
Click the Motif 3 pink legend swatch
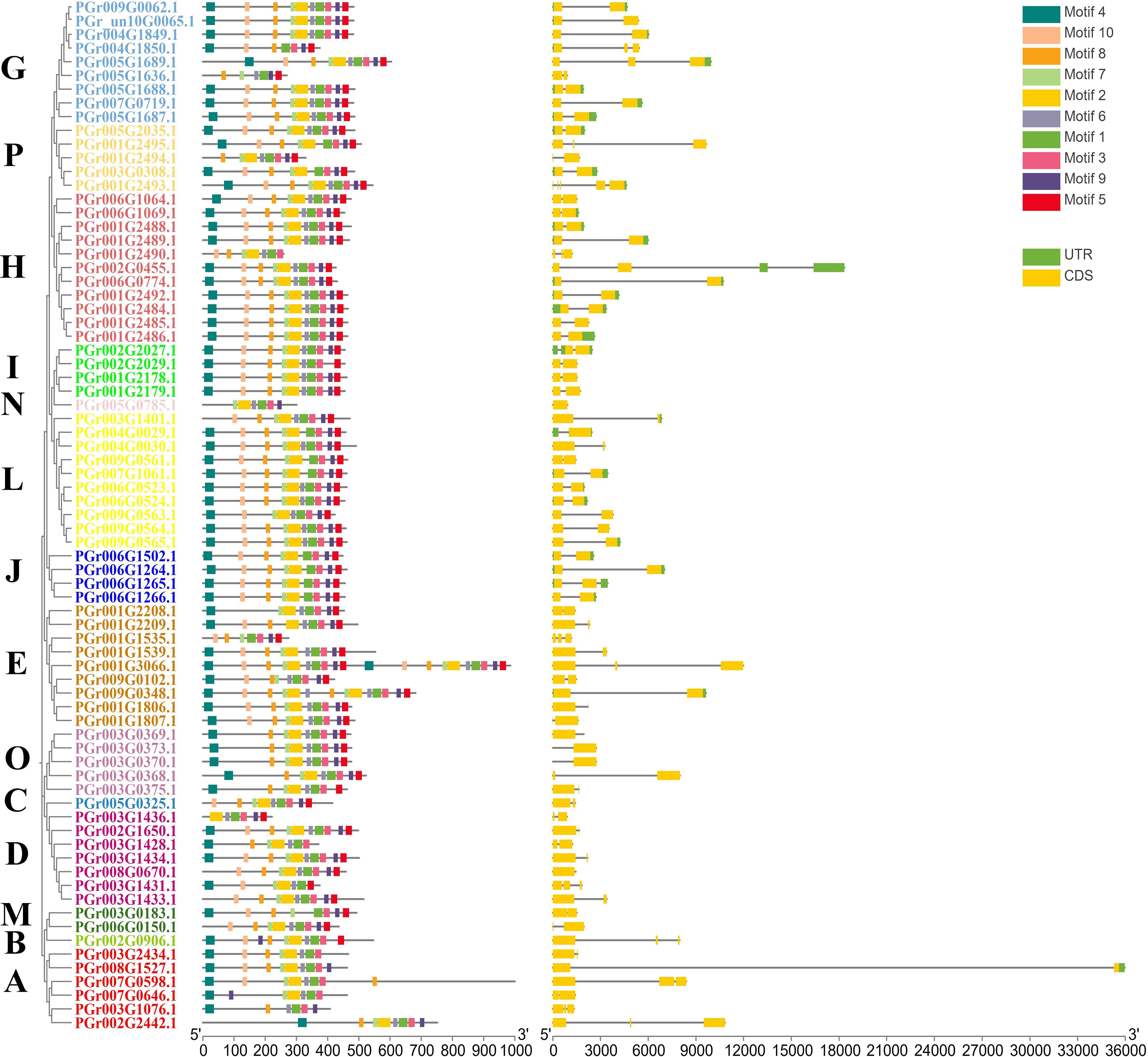click(x=1041, y=160)
